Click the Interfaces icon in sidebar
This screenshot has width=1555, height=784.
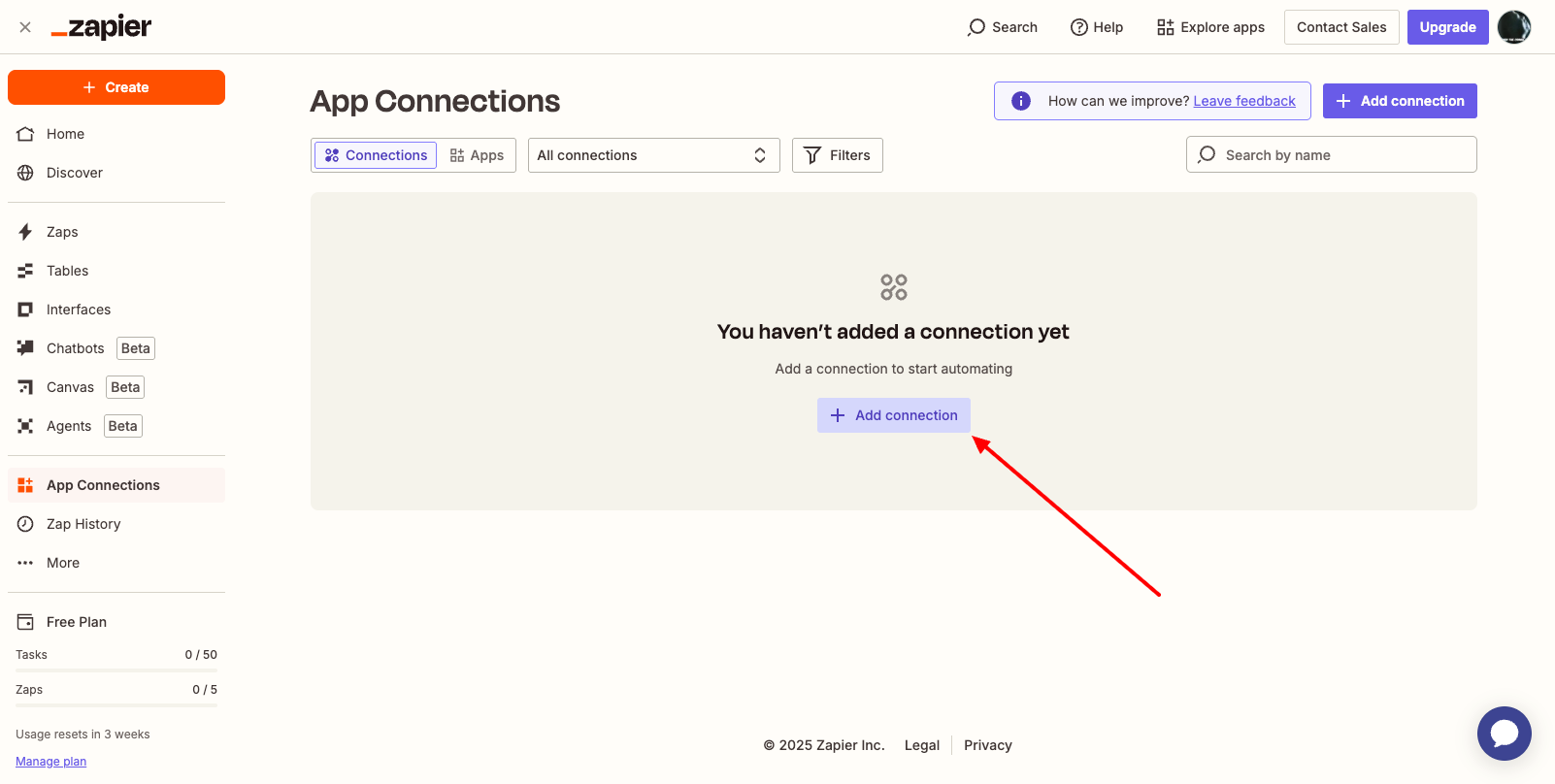25,310
